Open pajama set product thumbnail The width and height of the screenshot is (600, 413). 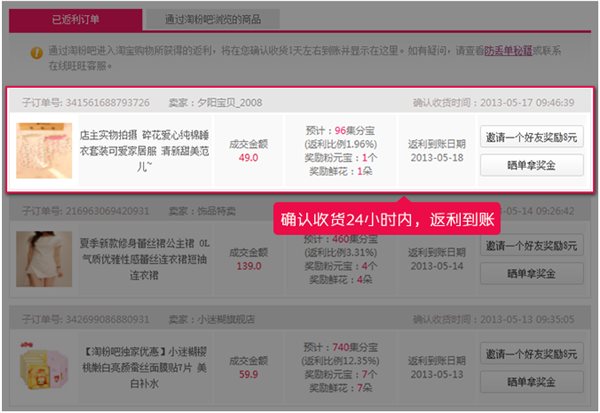coord(44,150)
